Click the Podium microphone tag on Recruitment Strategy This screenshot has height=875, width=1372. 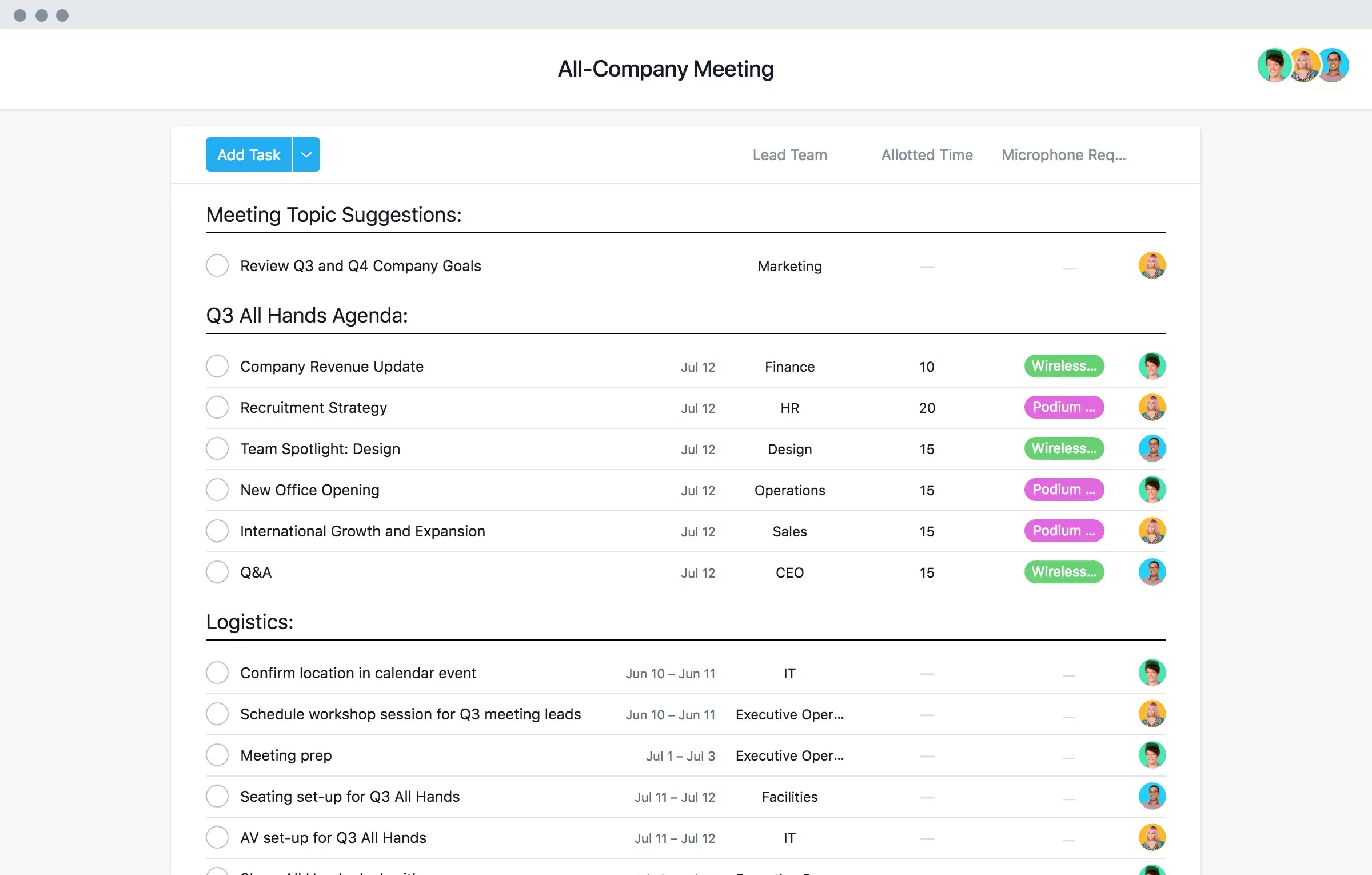click(x=1062, y=407)
